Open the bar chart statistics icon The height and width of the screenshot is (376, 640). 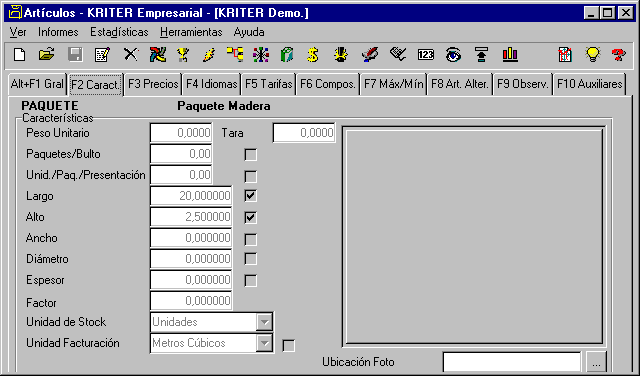pos(510,54)
